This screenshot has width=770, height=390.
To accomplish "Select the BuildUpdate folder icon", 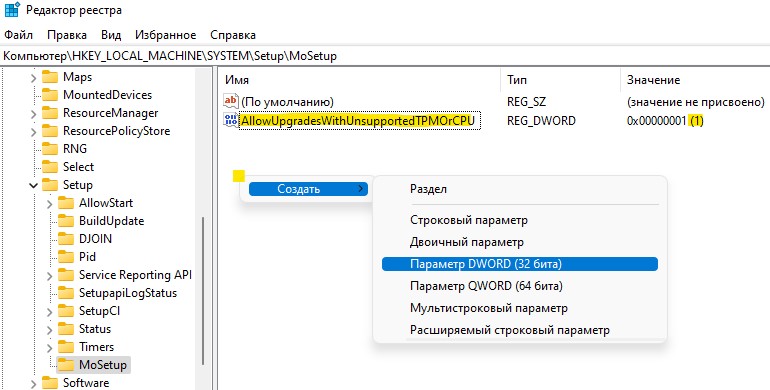I will pyautogui.click(x=66, y=221).
